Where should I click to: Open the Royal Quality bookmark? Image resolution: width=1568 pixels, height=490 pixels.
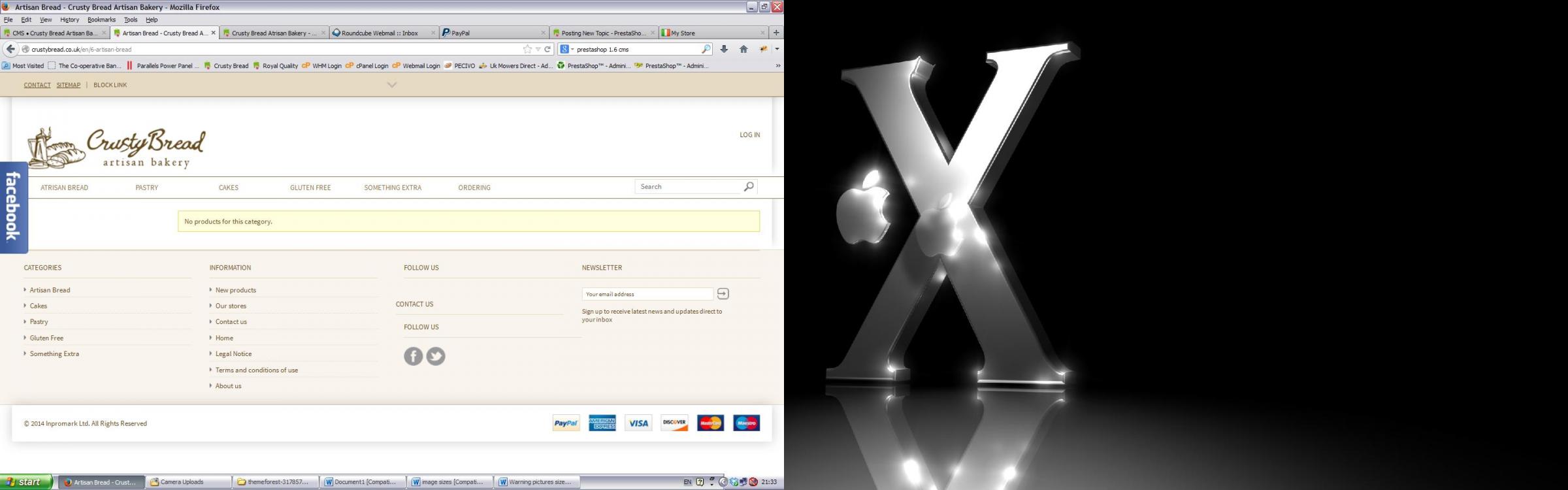[275, 65]
